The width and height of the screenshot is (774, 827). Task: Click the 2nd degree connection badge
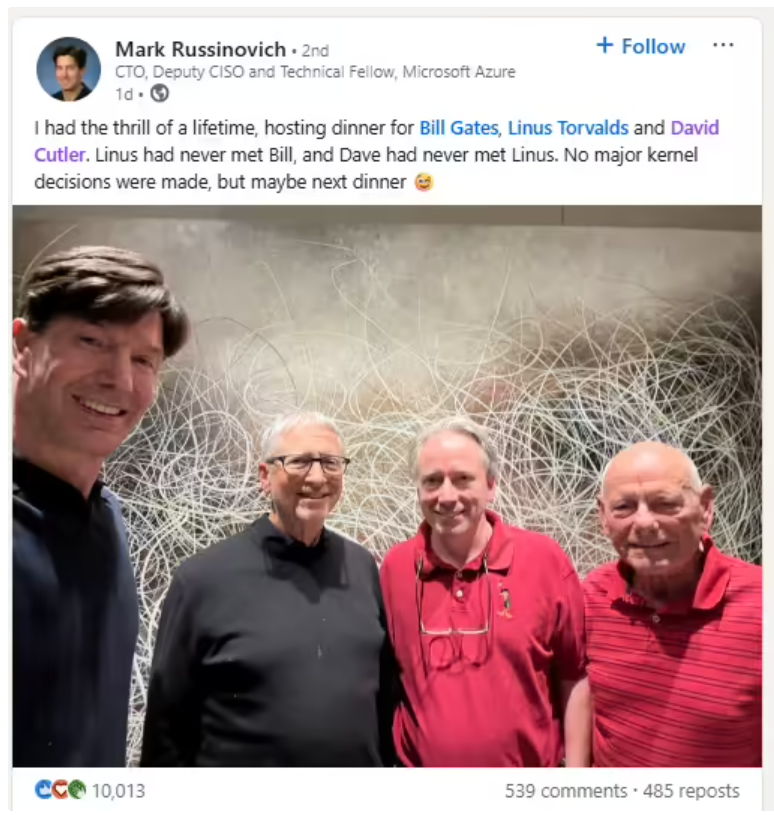click(315, 51)
